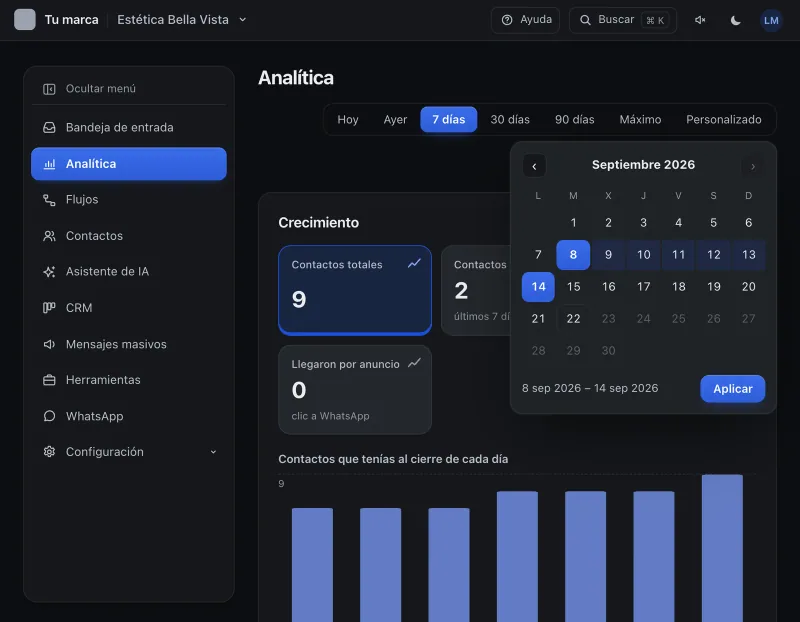This screenshot has height=622, width=800.
Task: Open Mensajes masivos menu label
Action: 116,344
